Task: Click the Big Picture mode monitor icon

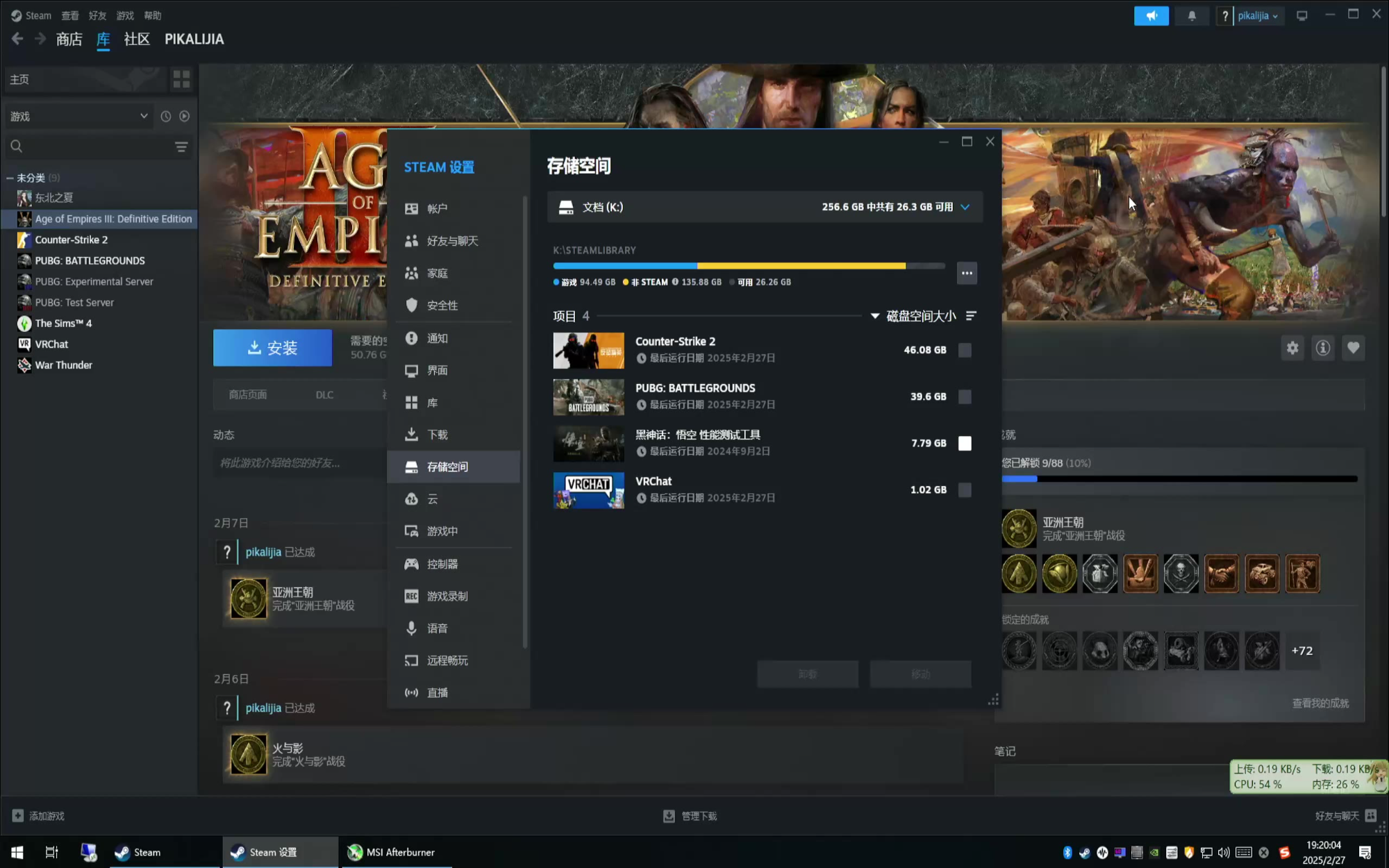Action: pyautogui.click(x=1302, y=15)
